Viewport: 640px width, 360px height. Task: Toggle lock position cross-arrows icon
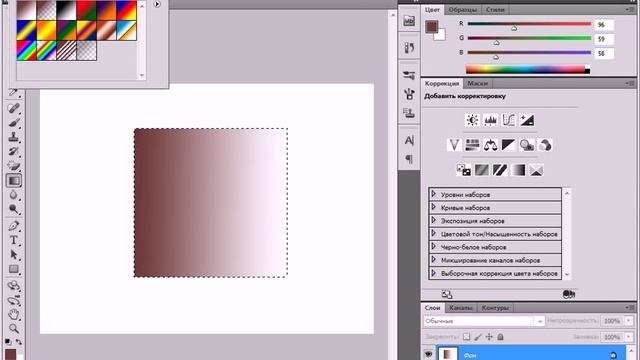(489, 337)
